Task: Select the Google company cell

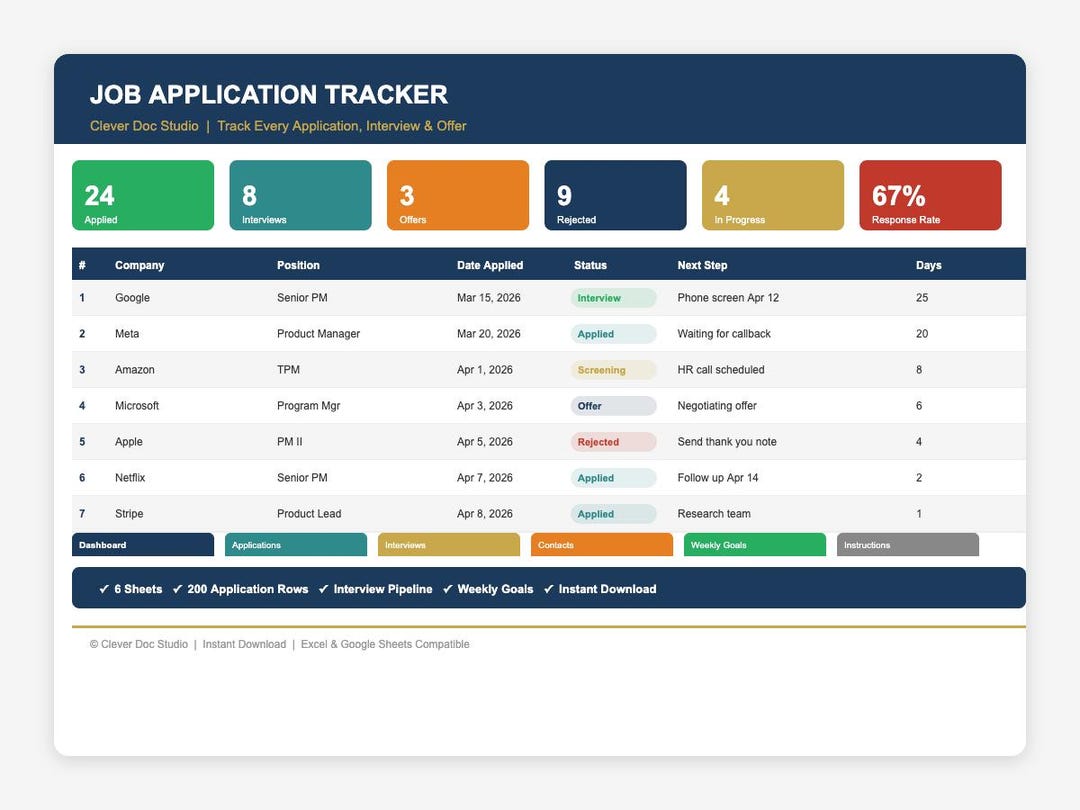Action: 132,298
